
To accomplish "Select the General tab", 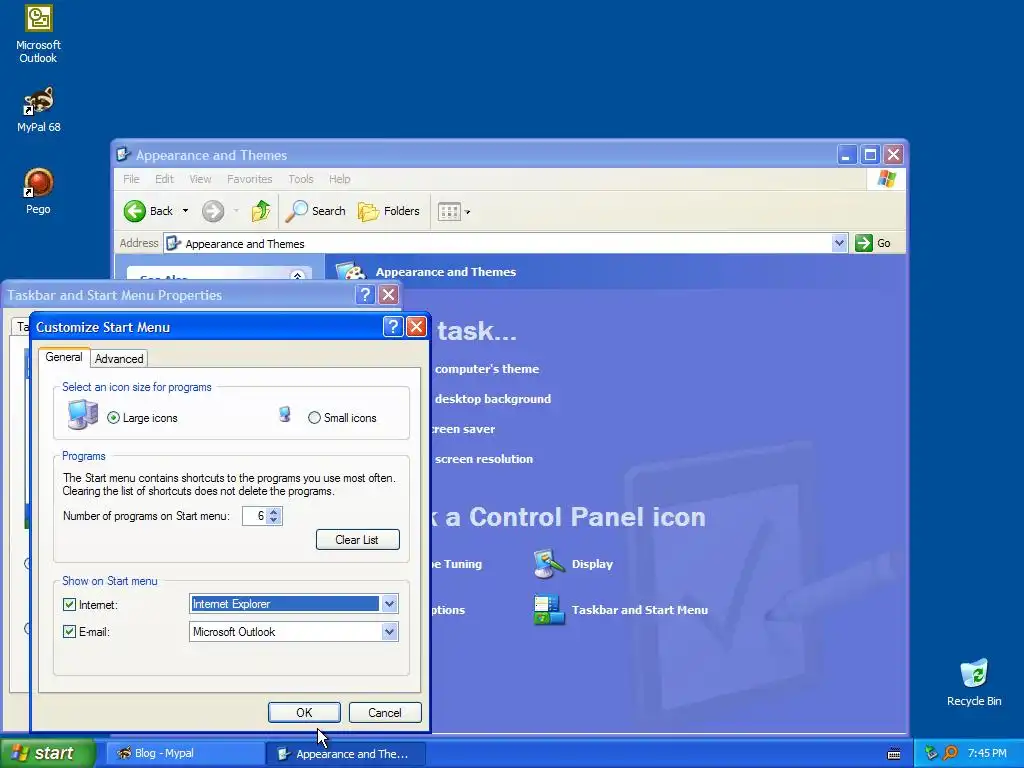I will pyautogui.click(x=63, y=357).
